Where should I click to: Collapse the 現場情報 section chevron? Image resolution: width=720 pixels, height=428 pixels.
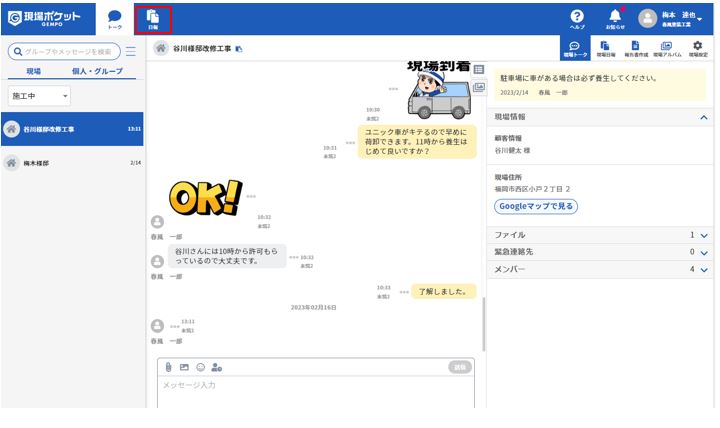(703, 118)
